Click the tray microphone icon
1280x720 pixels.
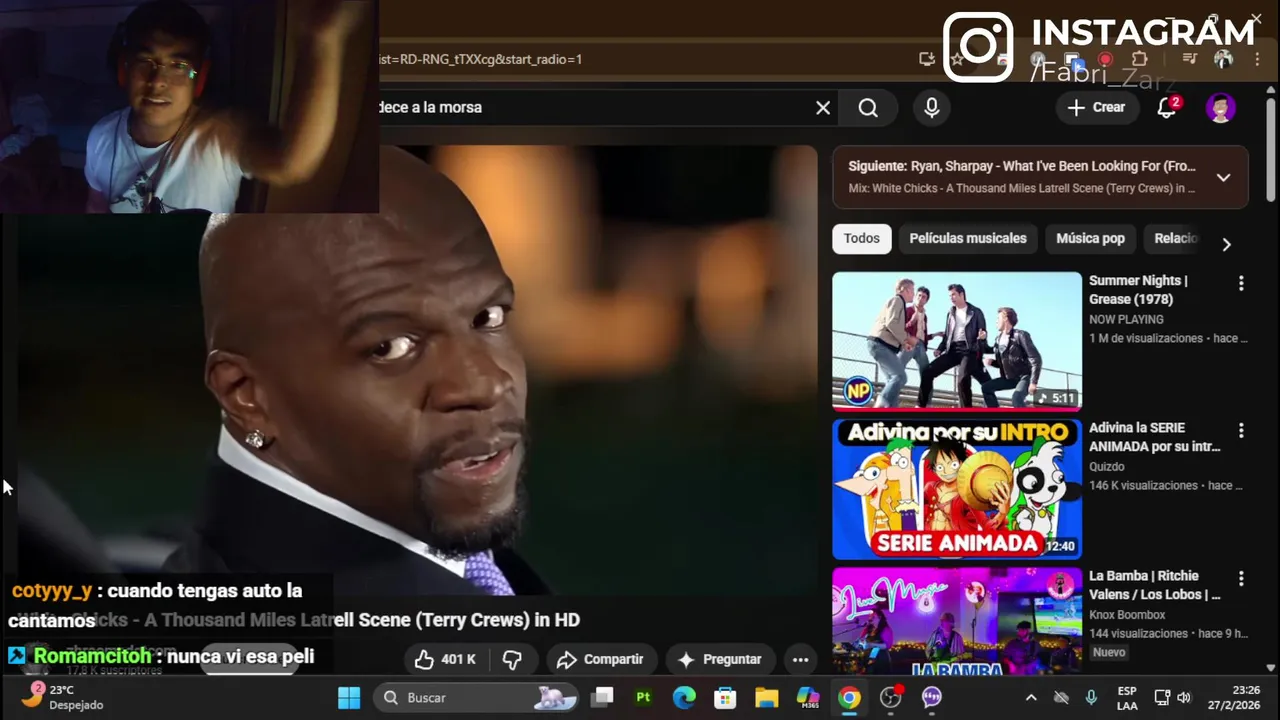[x=1091, y=698]
